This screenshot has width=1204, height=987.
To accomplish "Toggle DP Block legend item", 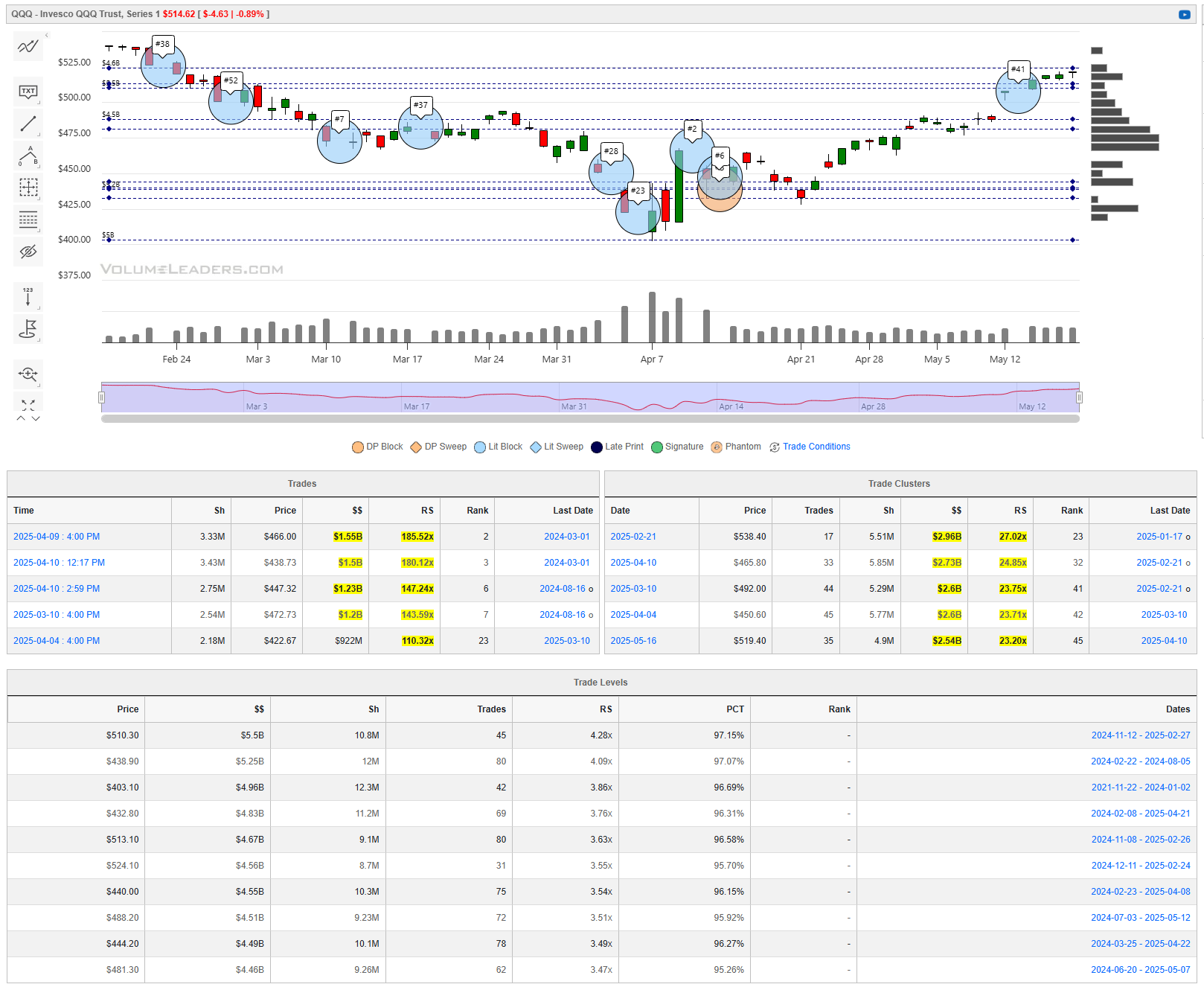I will [x=377, y=447].
